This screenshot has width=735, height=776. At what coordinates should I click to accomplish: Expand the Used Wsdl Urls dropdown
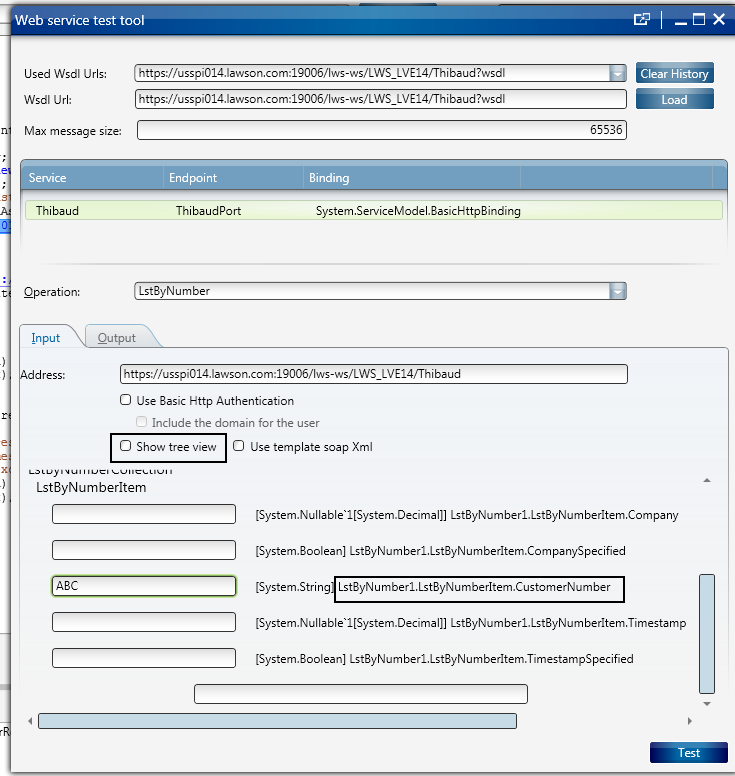(617, 73)
